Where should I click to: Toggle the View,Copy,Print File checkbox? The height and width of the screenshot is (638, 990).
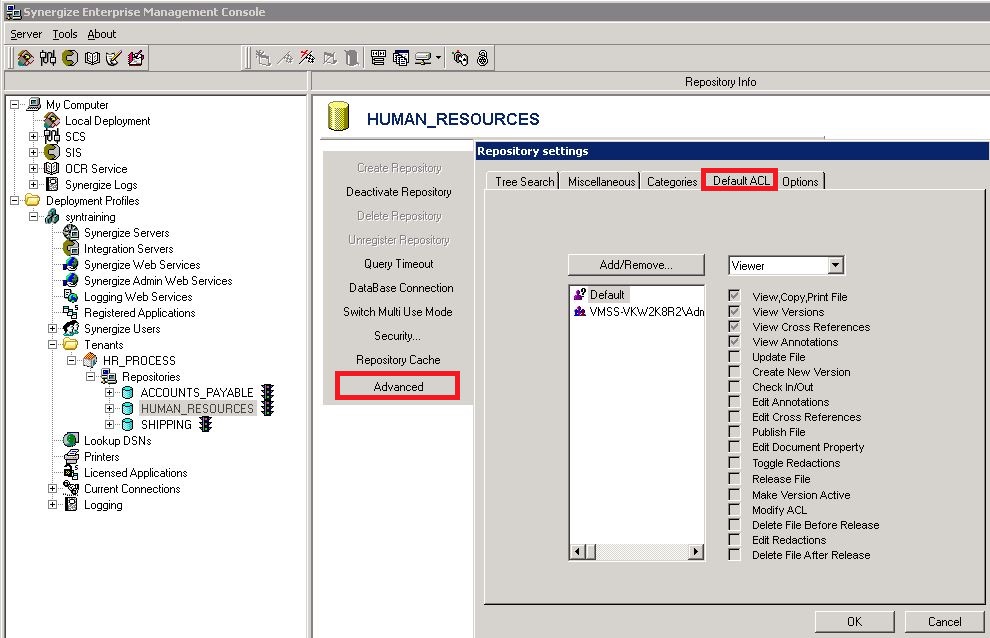[x=734, y=296]
